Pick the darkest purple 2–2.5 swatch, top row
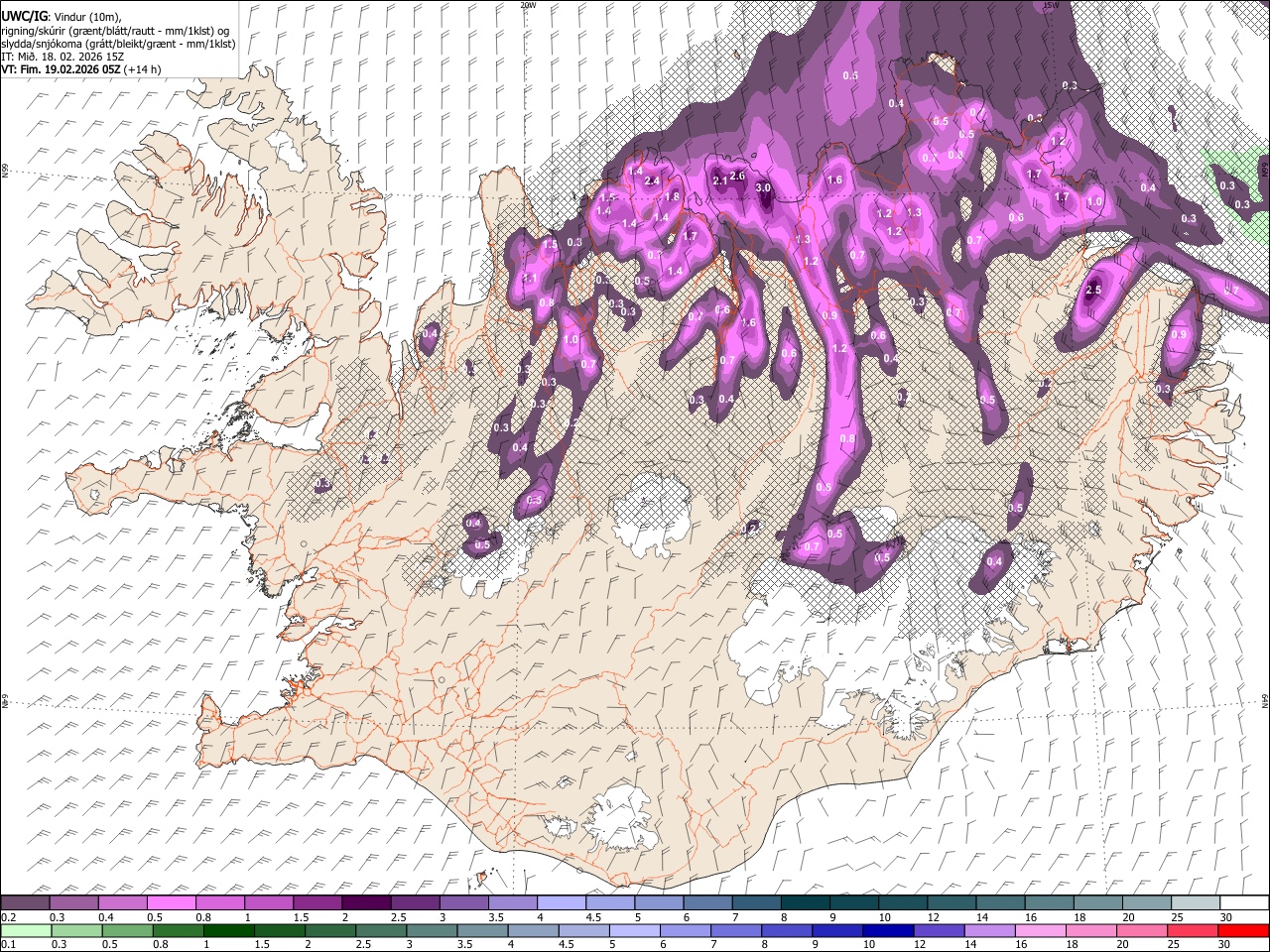This screenshot has height=952, width=1270. point(366,902)
